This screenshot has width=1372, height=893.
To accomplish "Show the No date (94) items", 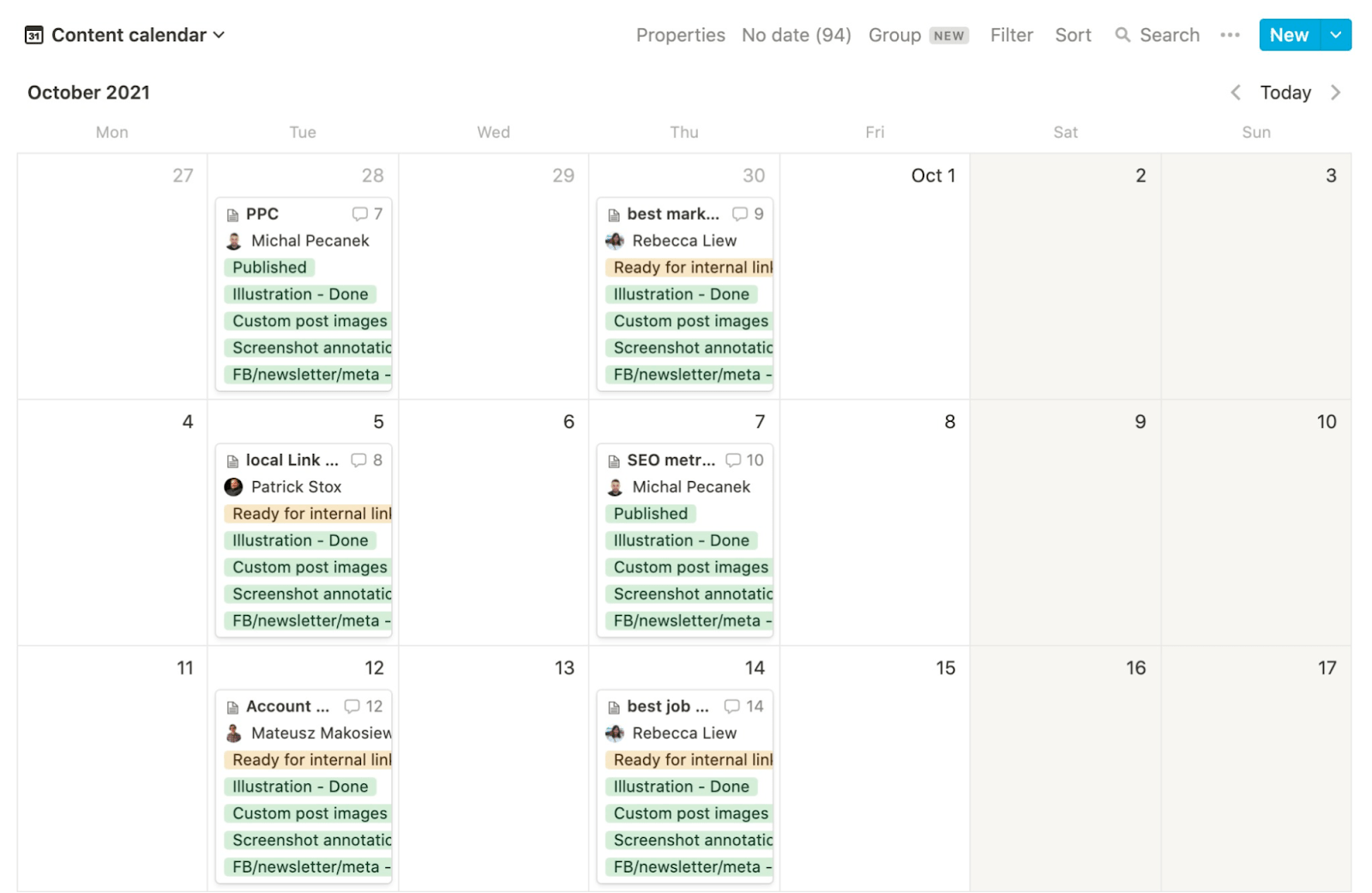I will (796, 35).
